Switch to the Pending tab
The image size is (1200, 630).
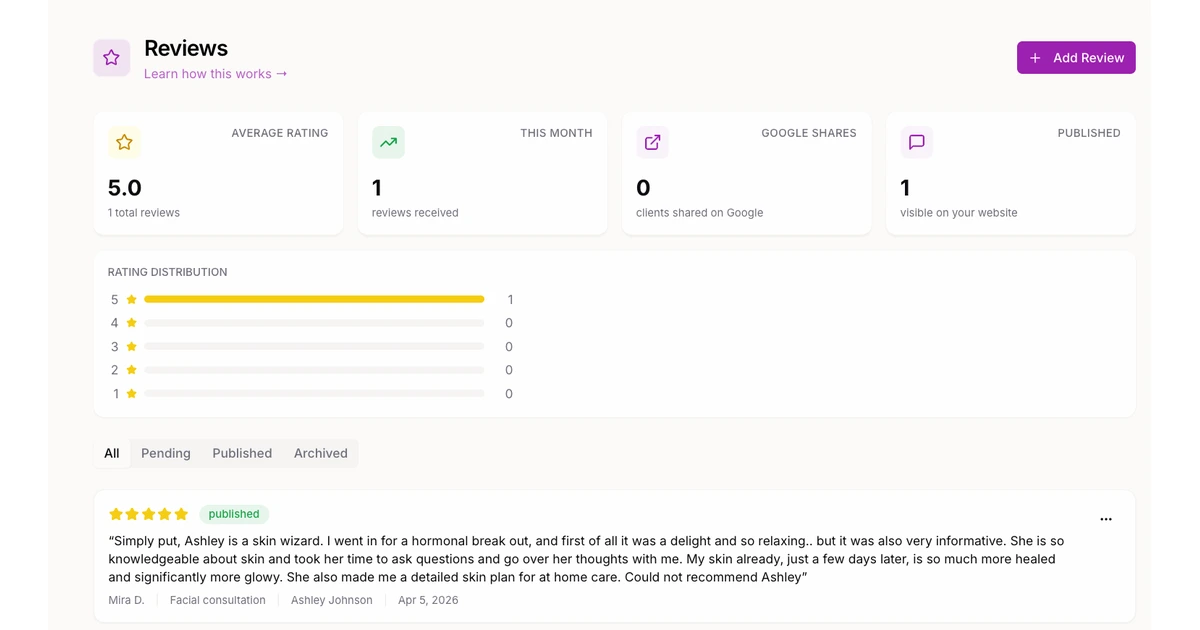165,453
